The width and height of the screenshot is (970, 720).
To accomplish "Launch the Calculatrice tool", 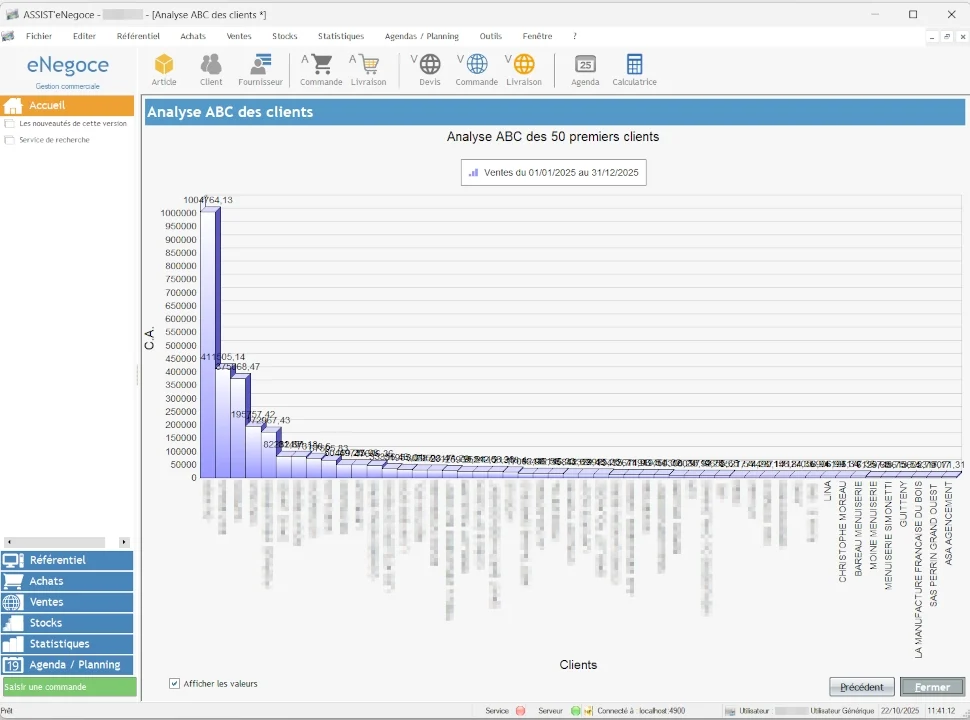I will pos(634,69).
